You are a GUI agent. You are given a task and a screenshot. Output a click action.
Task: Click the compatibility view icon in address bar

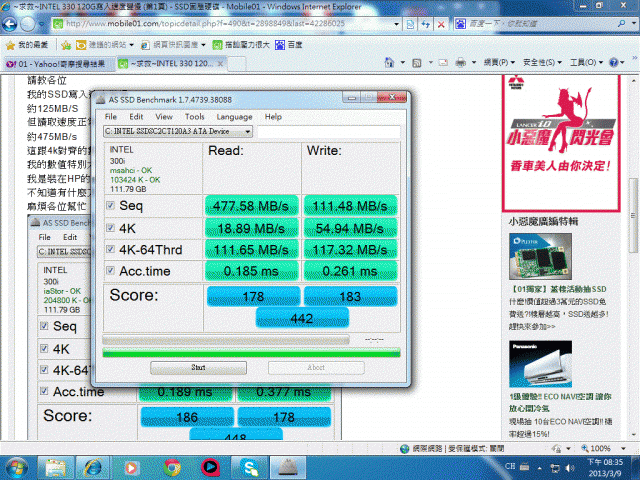point(410,24)
